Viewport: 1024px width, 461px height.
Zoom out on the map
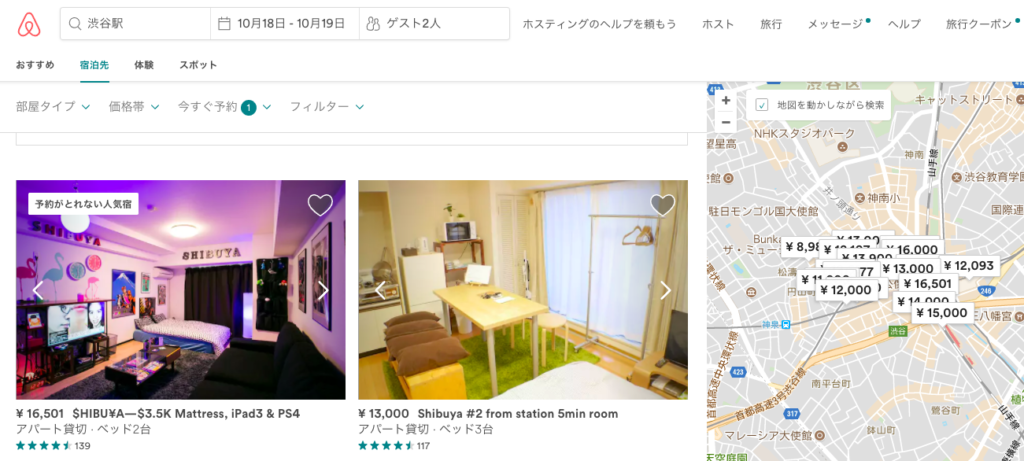(726, 122)
